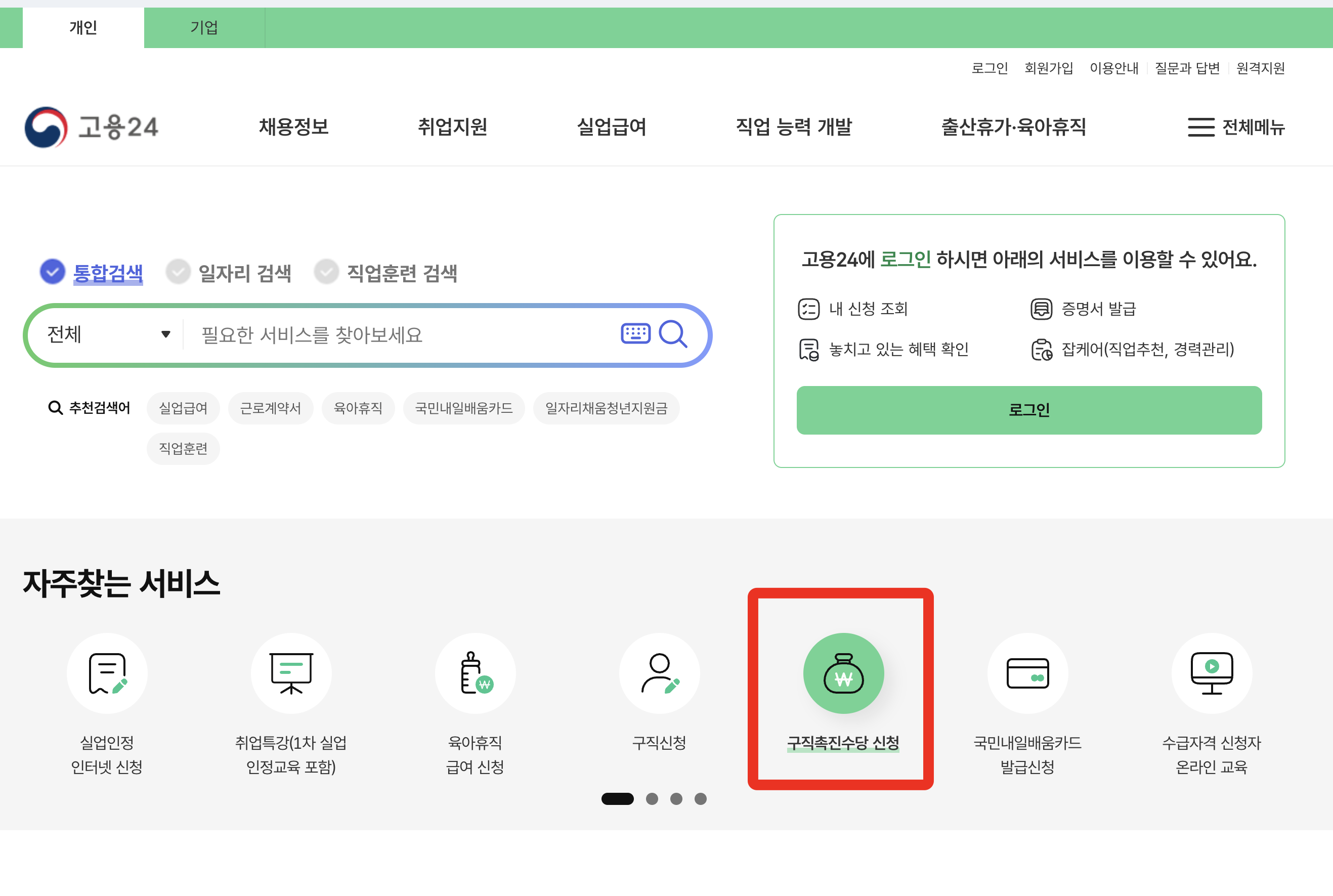Open the virtual keyboard icon
This screenshot has width=1333, height=896.
click(635, 334)
